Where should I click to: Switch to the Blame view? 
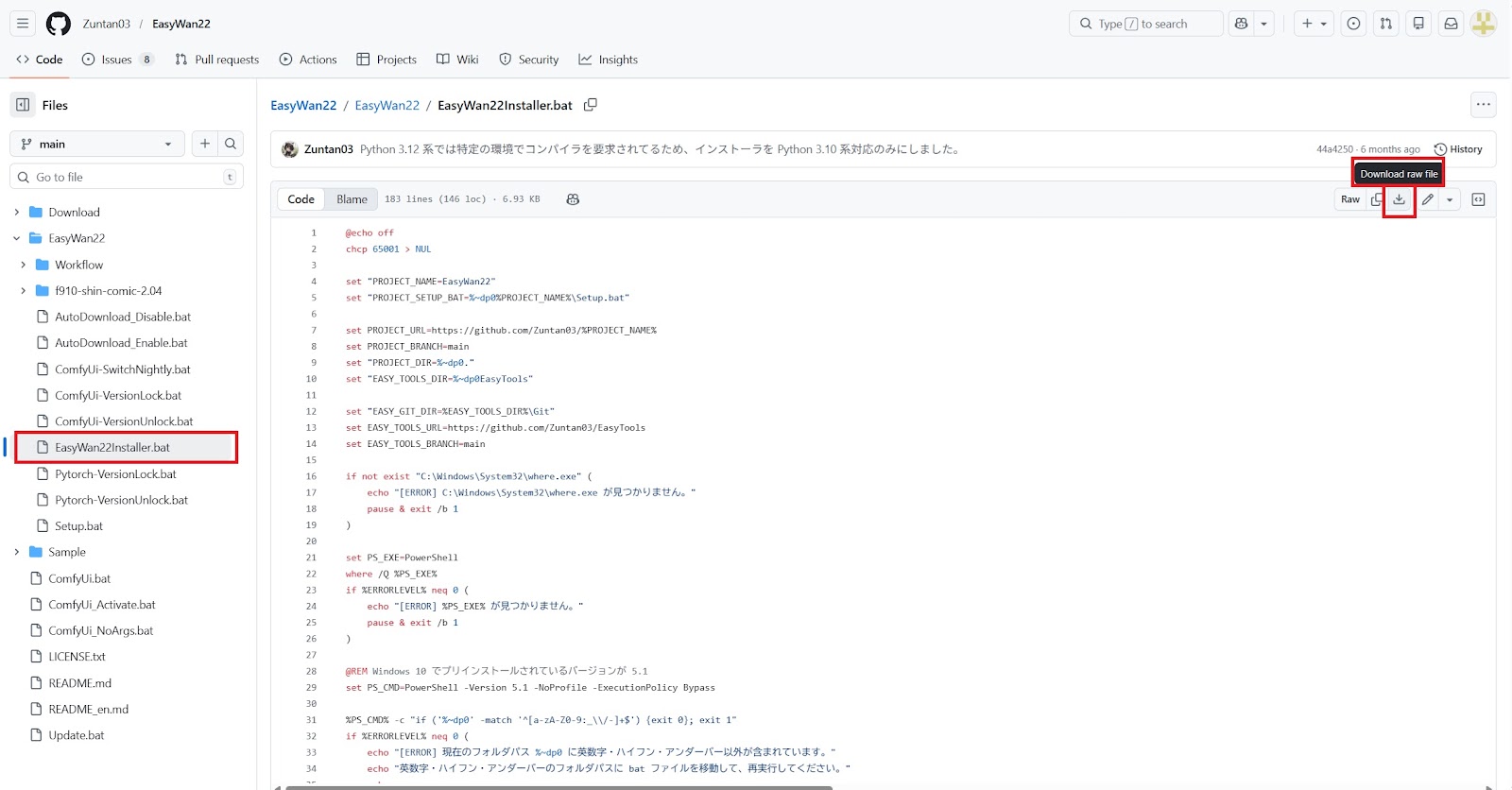(x=352, y=199)
